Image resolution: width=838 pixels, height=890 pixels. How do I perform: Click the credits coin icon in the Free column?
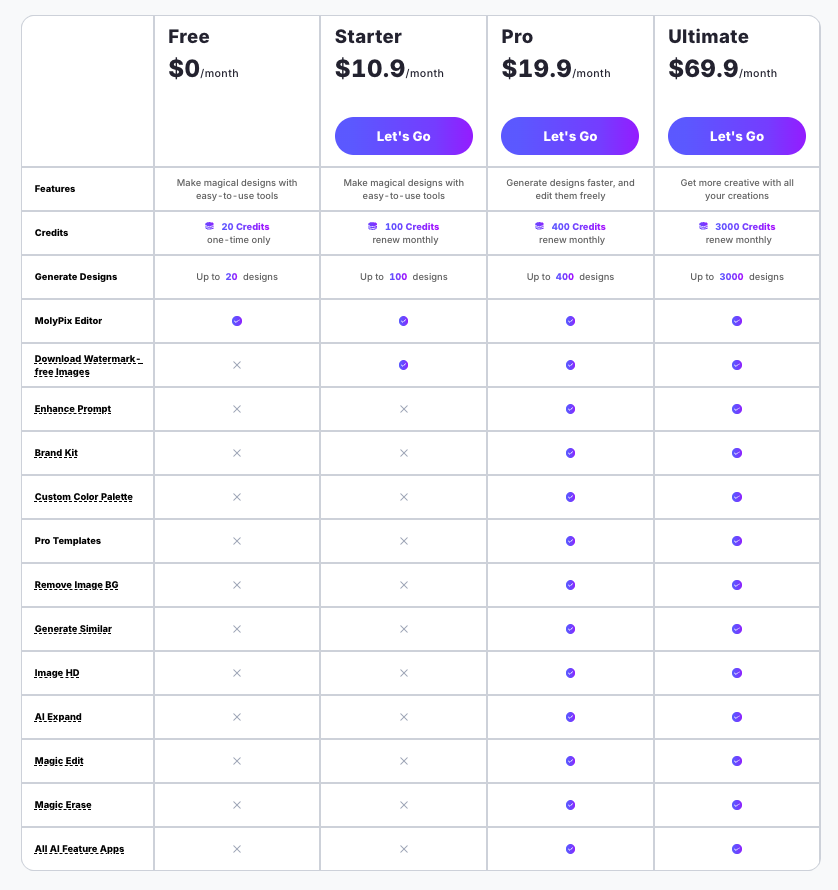[x=209, y=227]
